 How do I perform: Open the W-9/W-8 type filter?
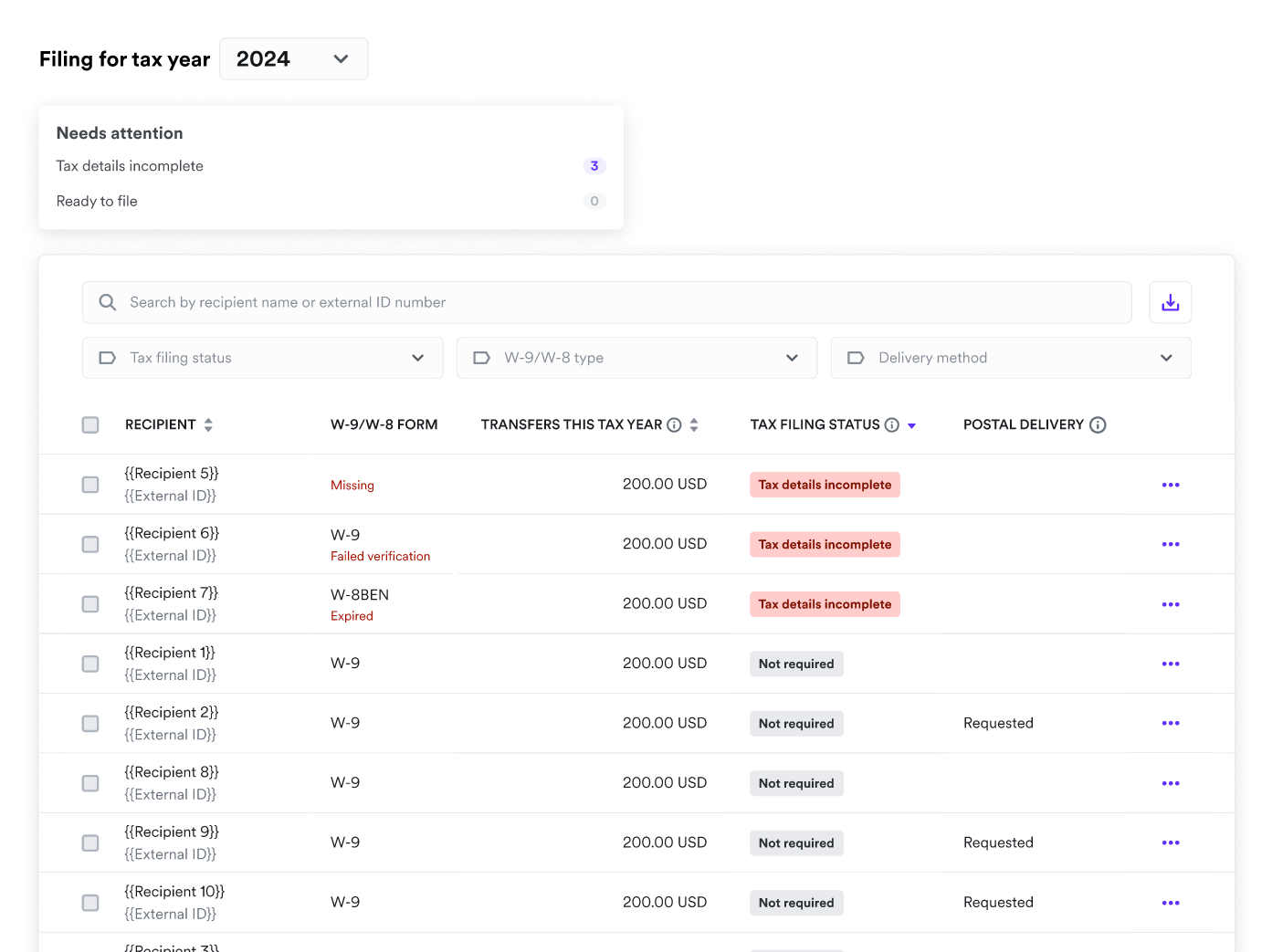636,358
